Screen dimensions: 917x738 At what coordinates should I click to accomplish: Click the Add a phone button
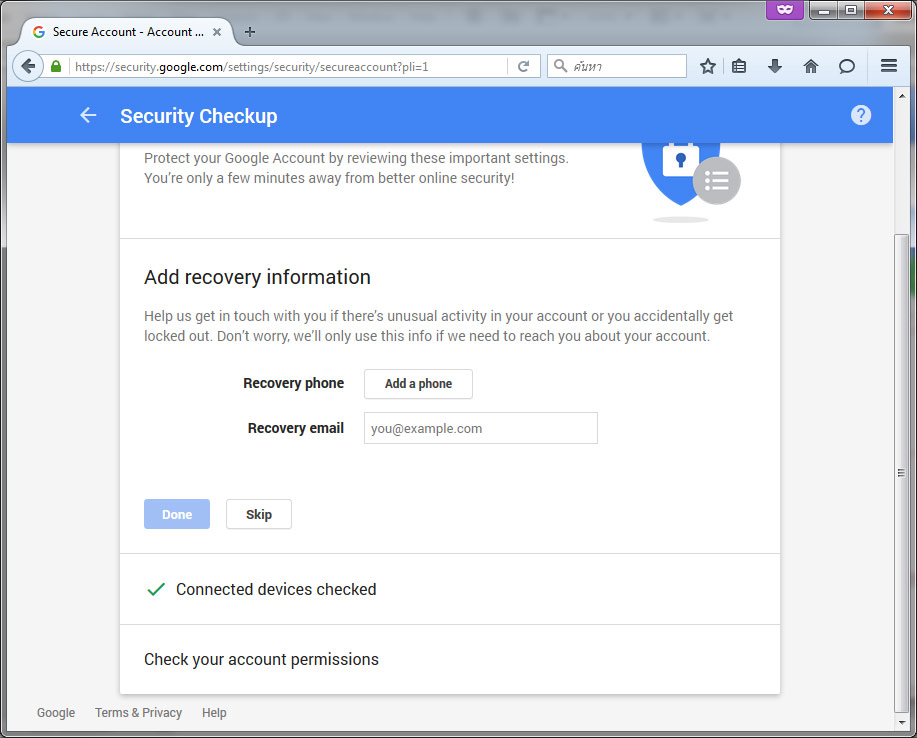point(418,384)
